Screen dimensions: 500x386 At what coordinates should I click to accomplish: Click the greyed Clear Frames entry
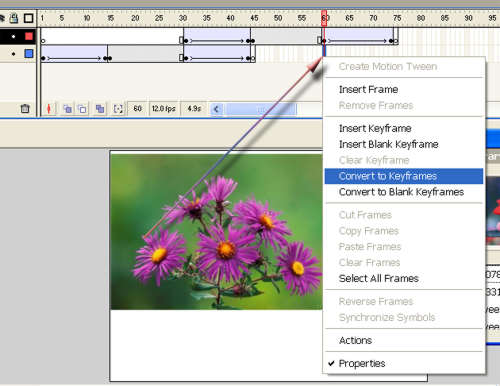[369, 263]
